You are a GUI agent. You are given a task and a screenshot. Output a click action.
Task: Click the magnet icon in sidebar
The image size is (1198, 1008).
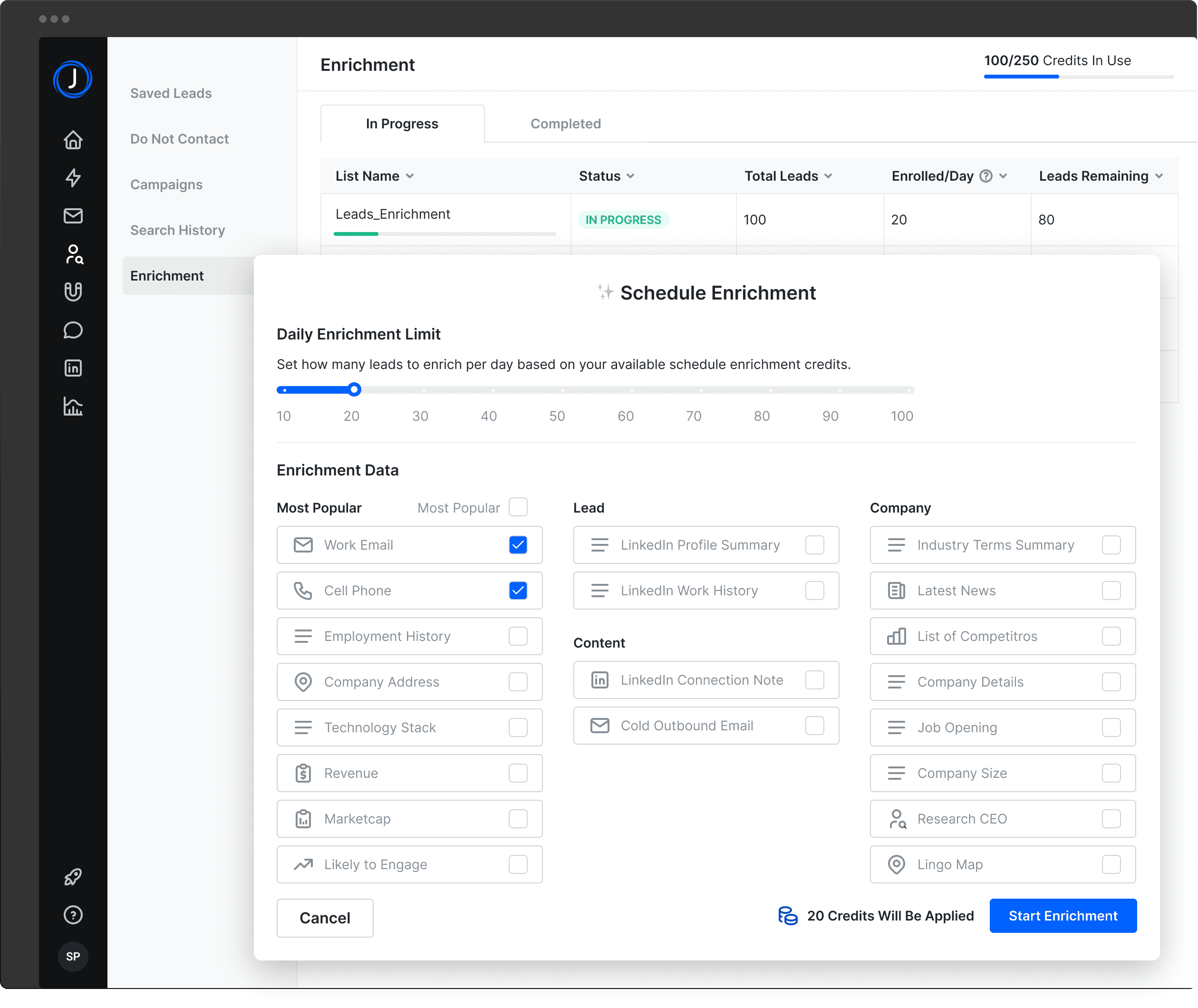pos(73,291)
